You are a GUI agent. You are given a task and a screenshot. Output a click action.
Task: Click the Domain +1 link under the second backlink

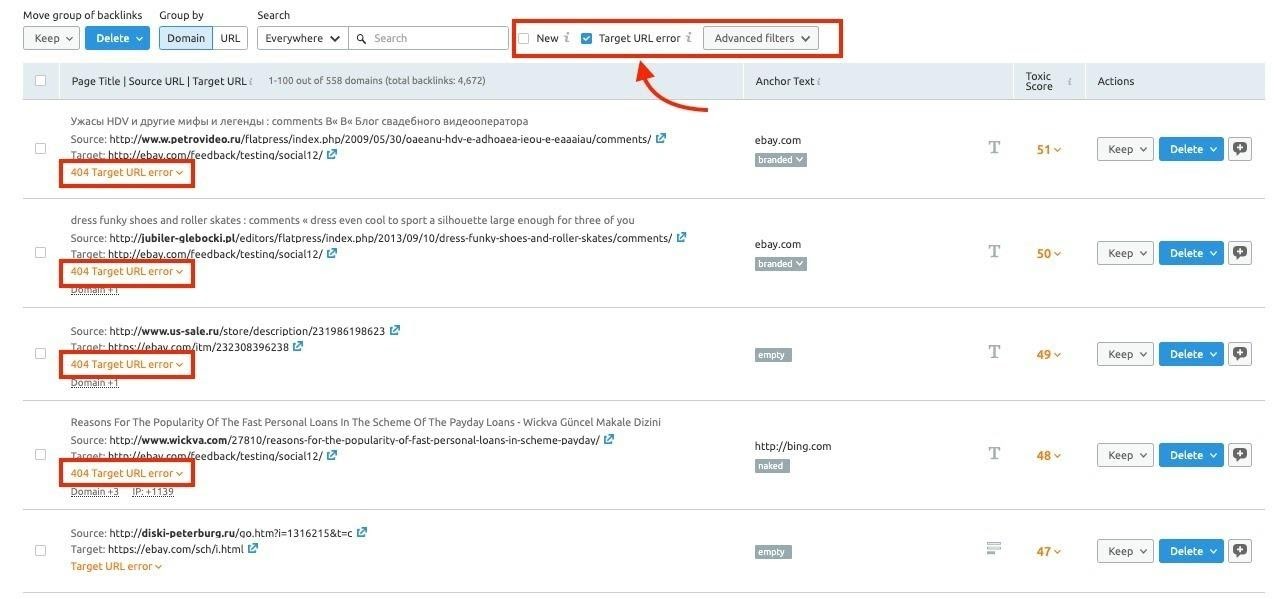tap(94, 288)
